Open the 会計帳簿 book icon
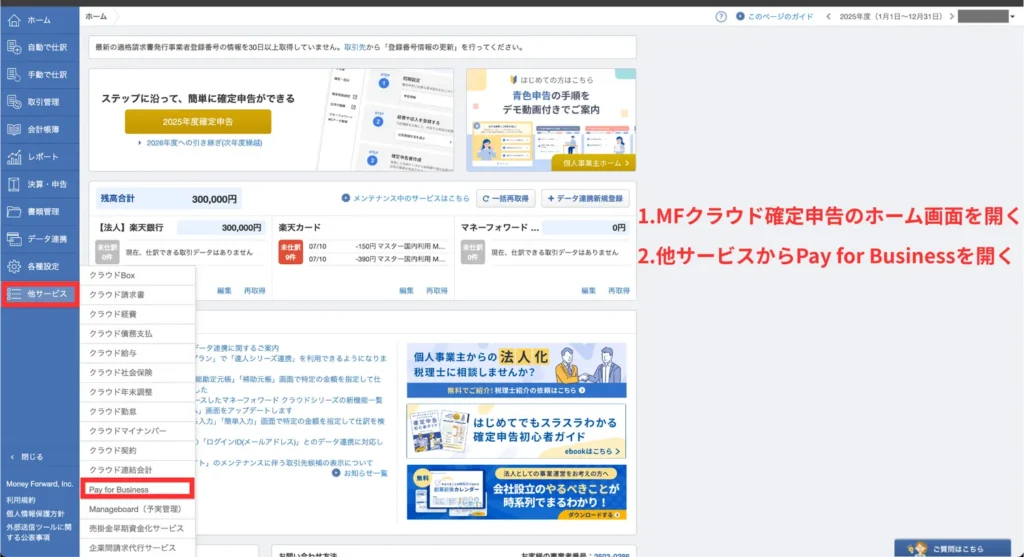The height and width of the screenshot is (557, 1024). click(x=14, y=129)
